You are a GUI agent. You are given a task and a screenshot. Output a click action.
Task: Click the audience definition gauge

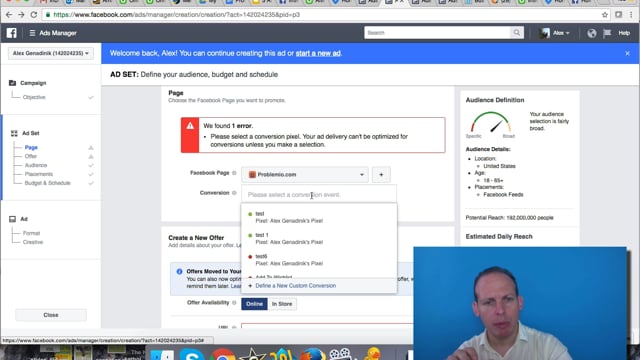point(491,122)
